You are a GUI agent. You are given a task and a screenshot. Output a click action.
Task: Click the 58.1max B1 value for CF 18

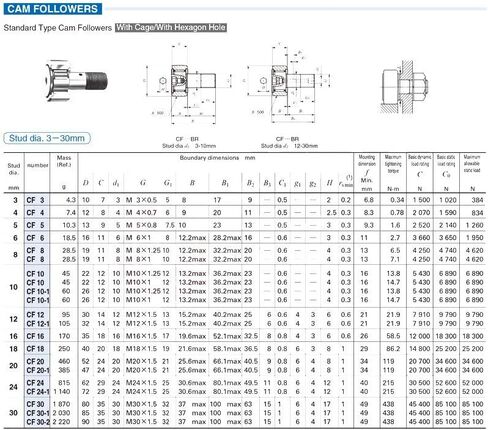[x=227, y=349]
